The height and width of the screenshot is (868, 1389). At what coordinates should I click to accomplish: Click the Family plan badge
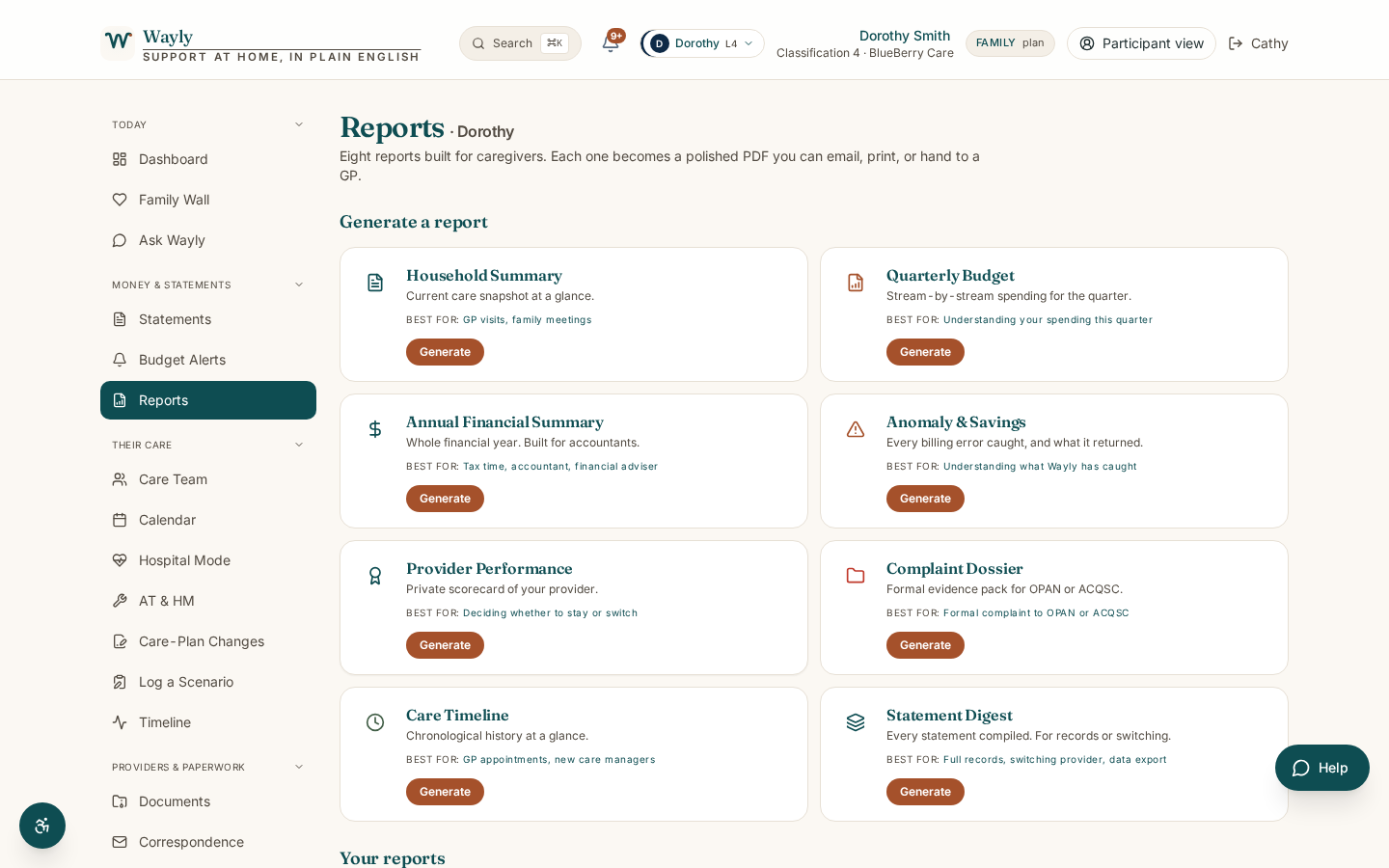point(1010,43)
